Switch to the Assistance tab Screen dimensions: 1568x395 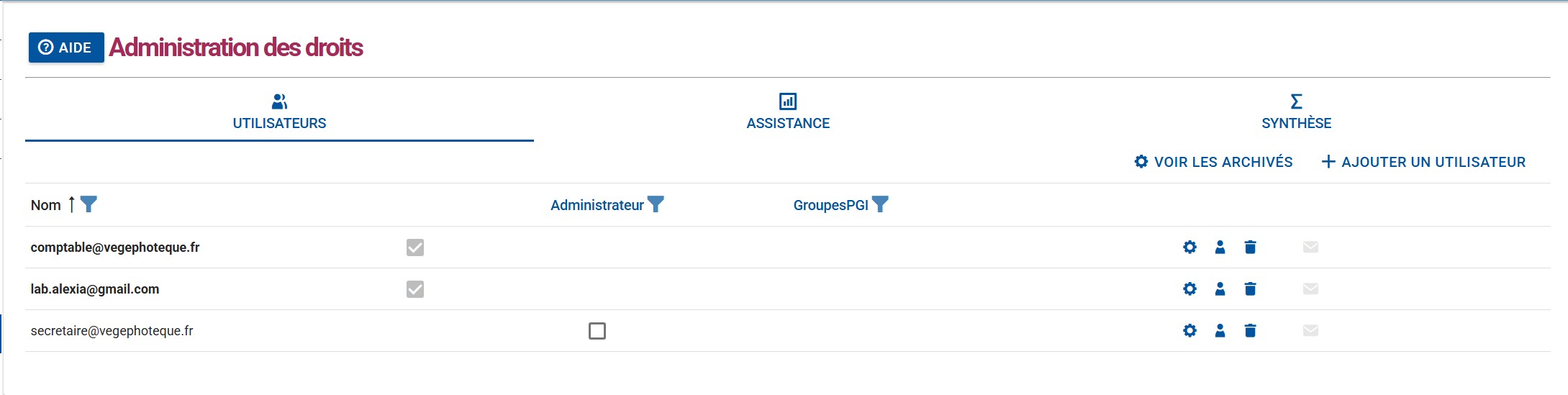(x=788, y=112)
